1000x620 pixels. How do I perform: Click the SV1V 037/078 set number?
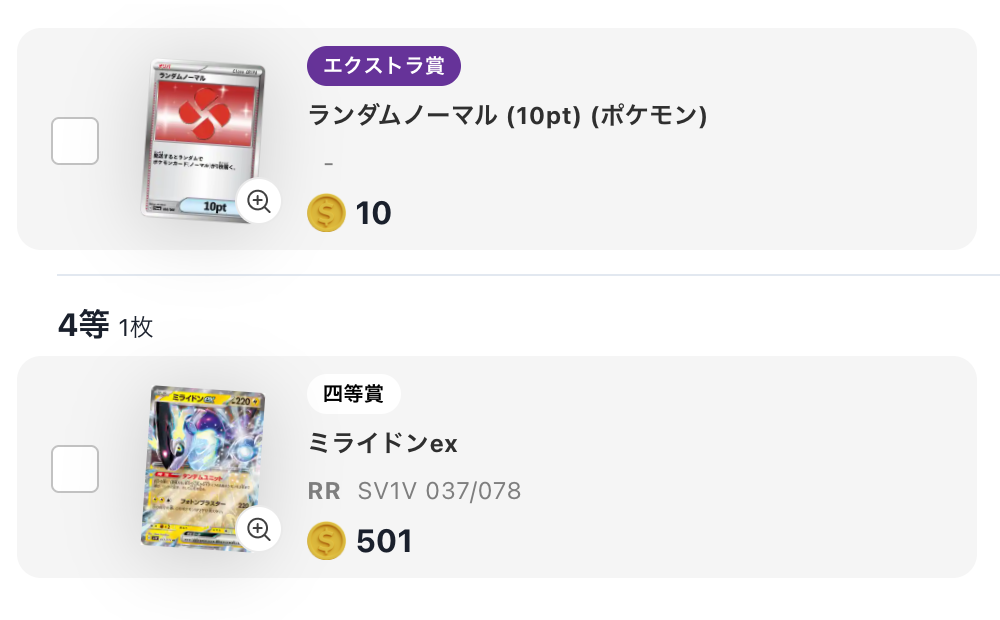click(x=439, y=491)
